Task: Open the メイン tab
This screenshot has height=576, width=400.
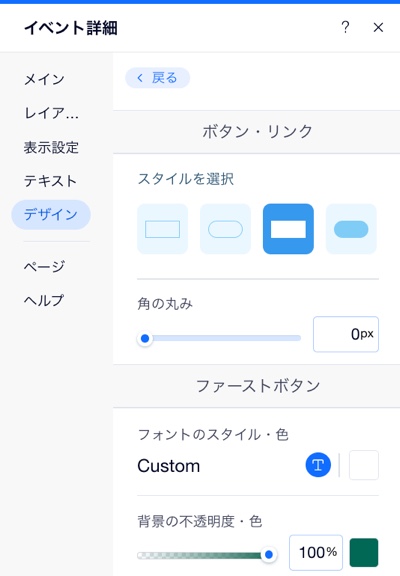Action: pos(44,79)
